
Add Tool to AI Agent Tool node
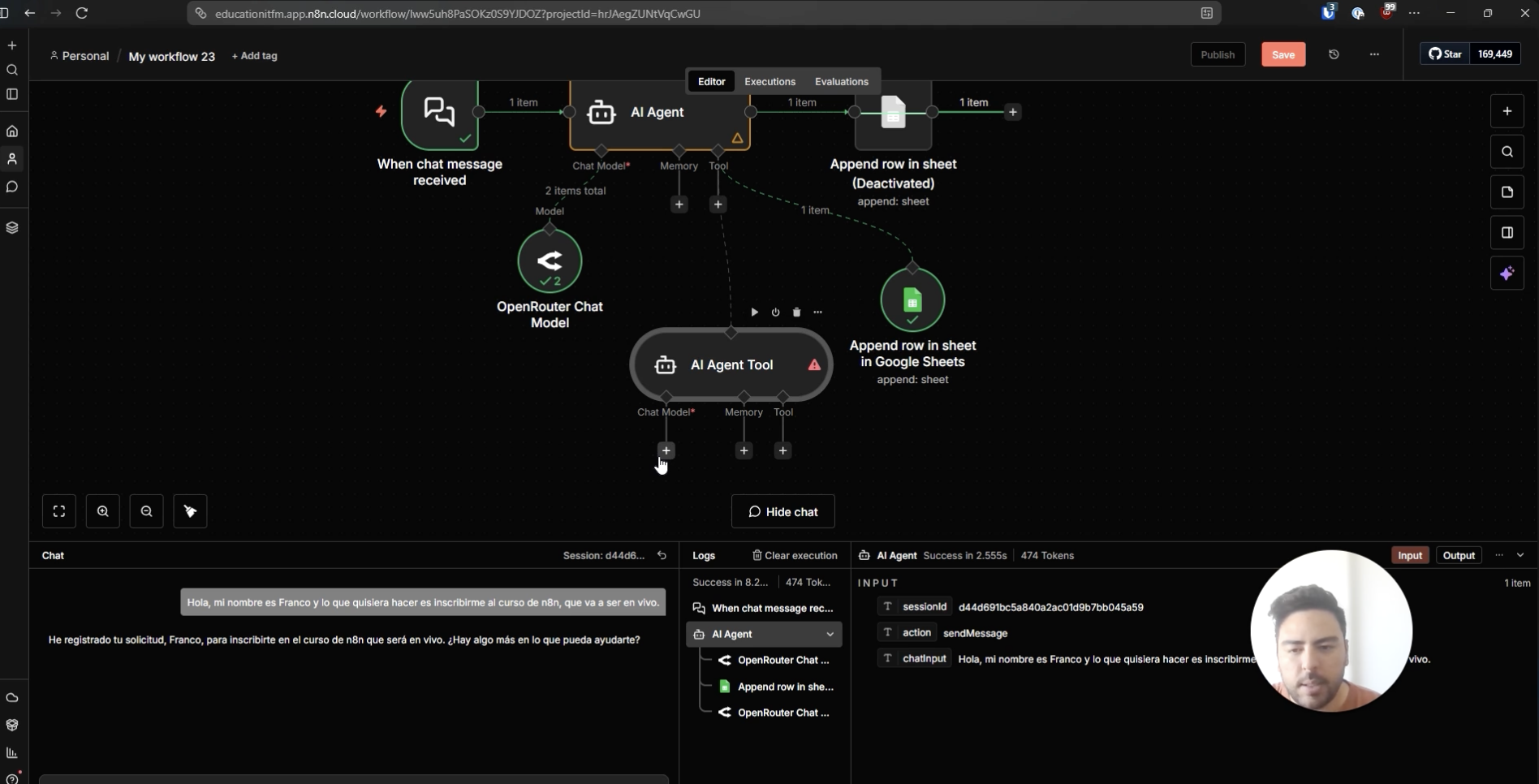tap(783, 450)
